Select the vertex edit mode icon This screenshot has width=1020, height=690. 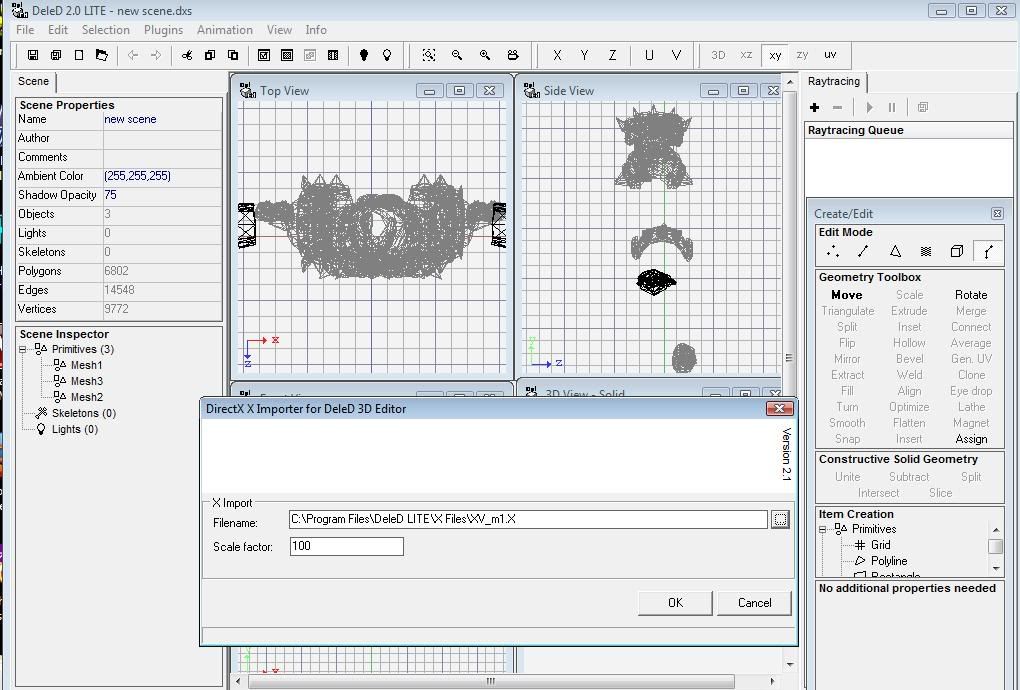tap(832, 252)
